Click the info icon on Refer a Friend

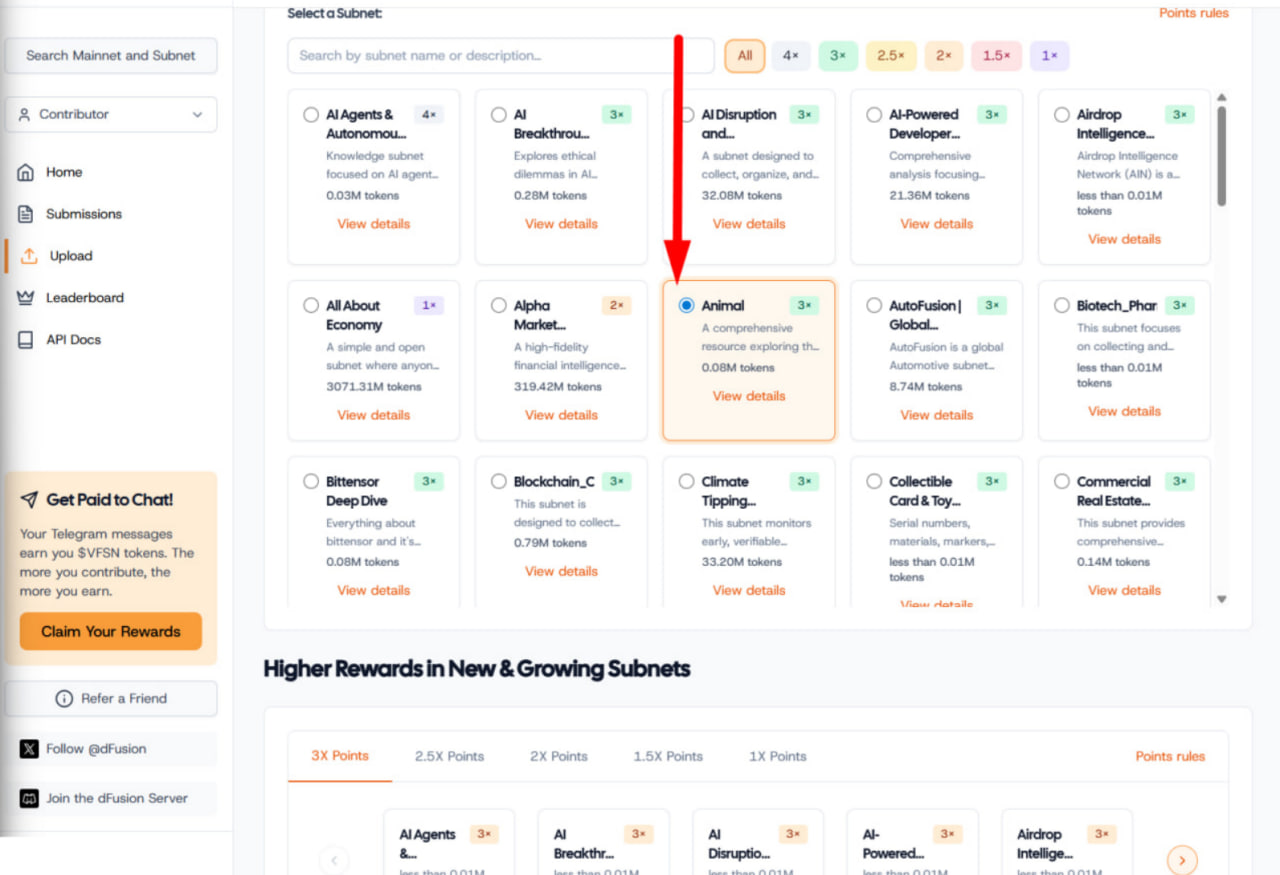64,699
